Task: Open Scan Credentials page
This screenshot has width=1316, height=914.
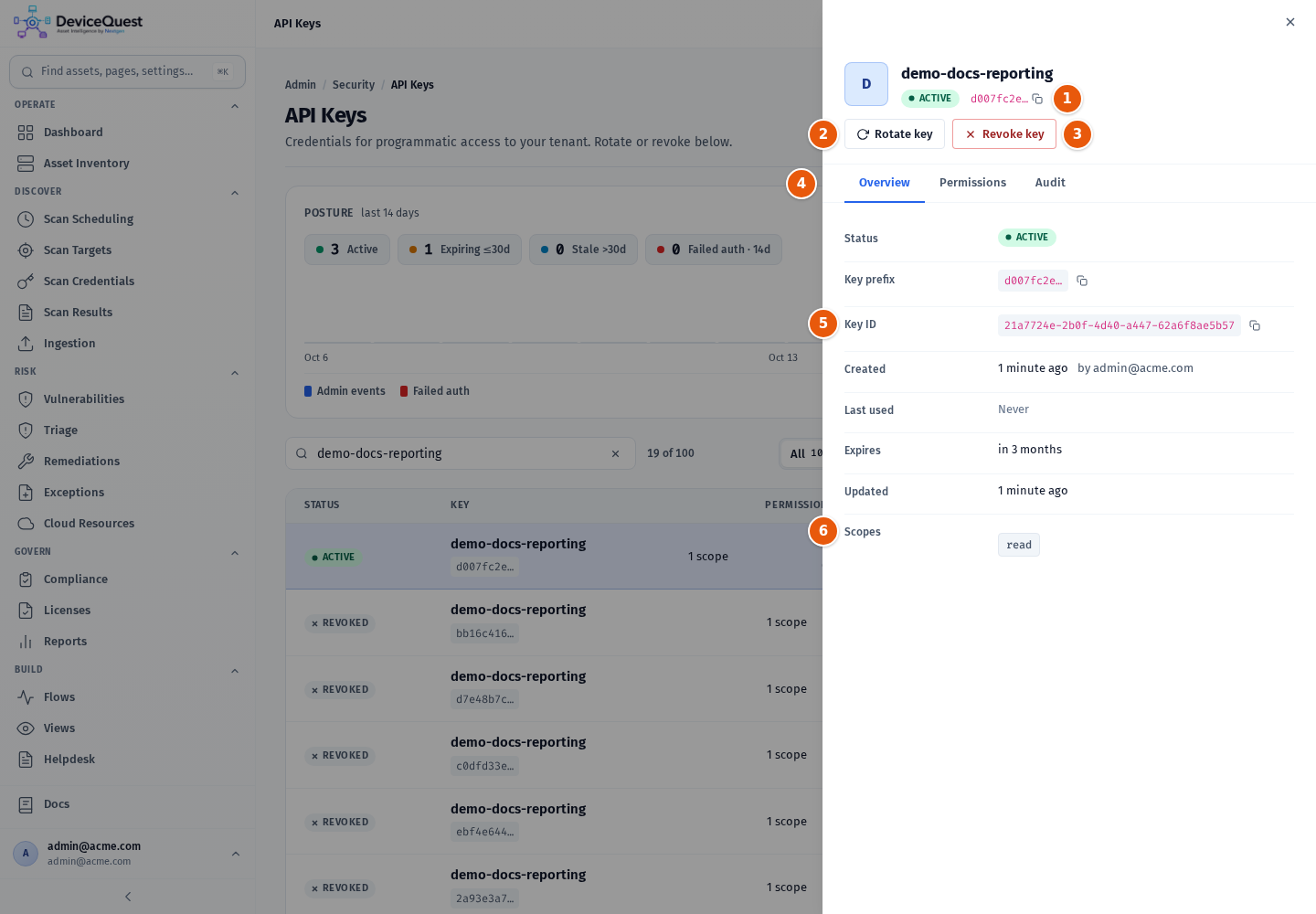Action: click(127, 282)
